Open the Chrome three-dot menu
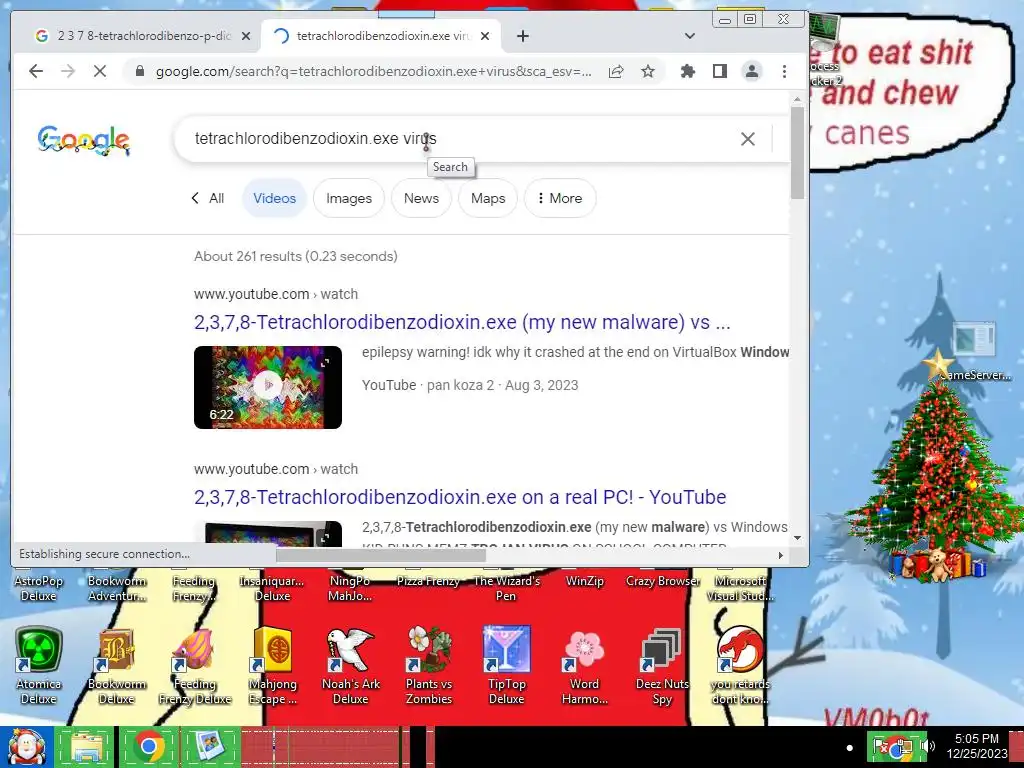This screenshot has width=1024, height=768. point(784,71)
